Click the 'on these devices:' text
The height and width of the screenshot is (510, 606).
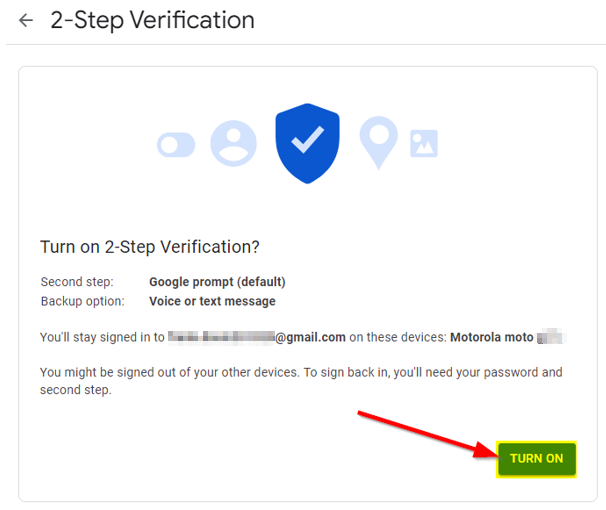click(x=398, y=337)
